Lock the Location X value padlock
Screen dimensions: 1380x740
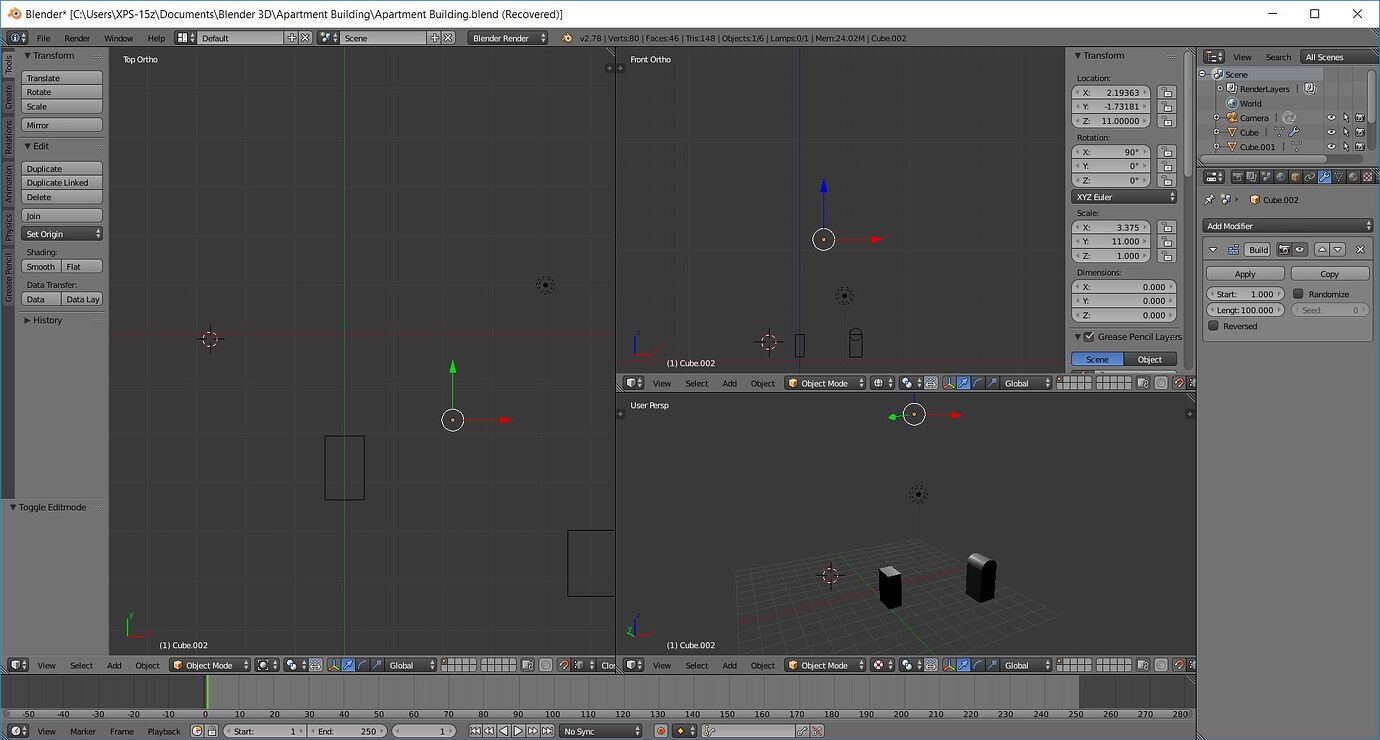click(x=1166, y=92)
